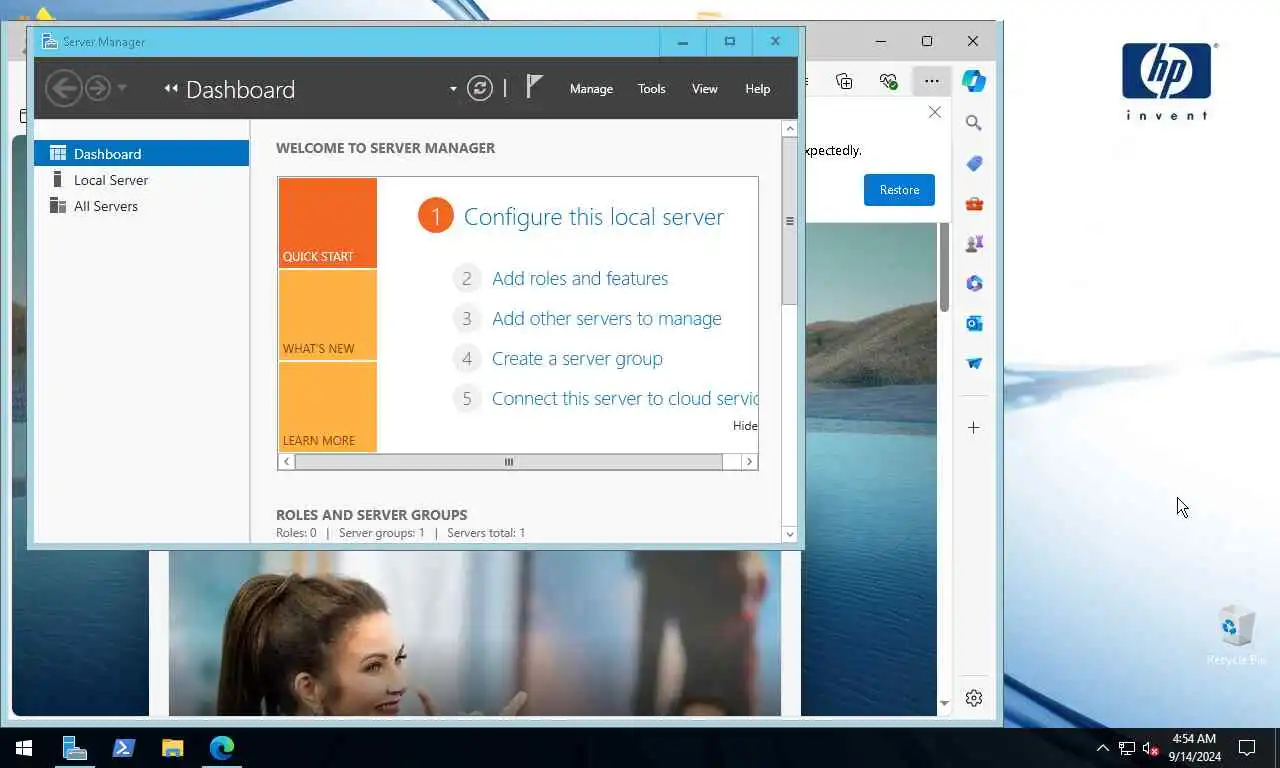
Task: Select All Servers in the navigation pane
Action: (x=141, y=206)
